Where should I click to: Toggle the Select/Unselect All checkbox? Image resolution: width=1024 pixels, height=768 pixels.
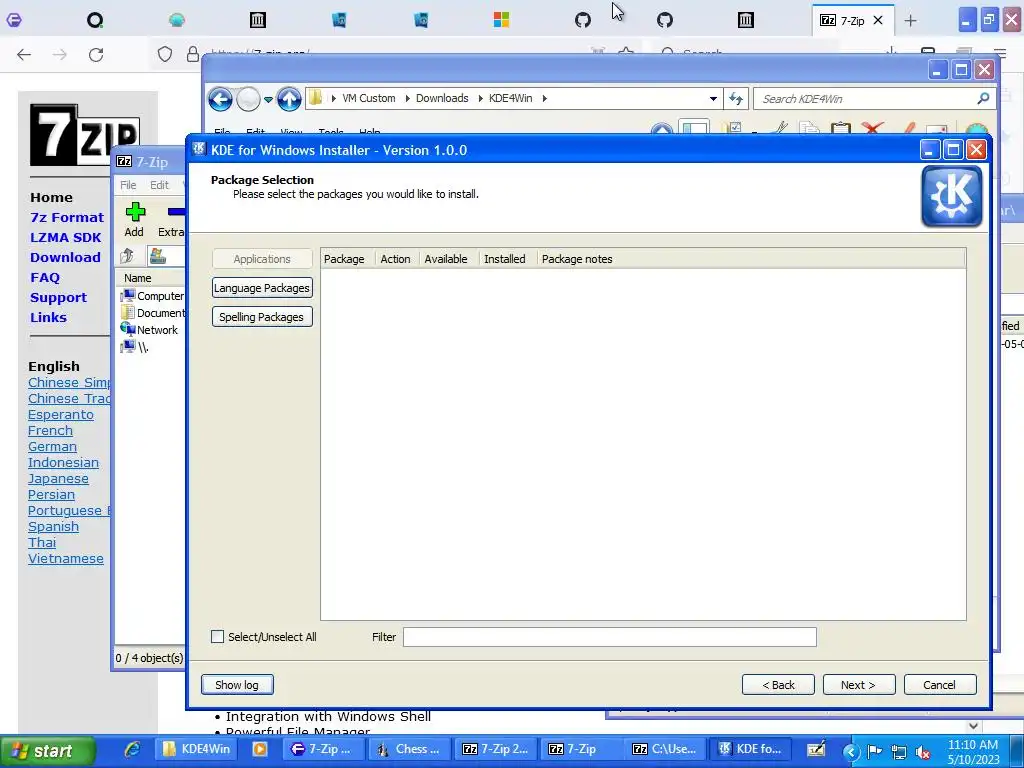217,637
